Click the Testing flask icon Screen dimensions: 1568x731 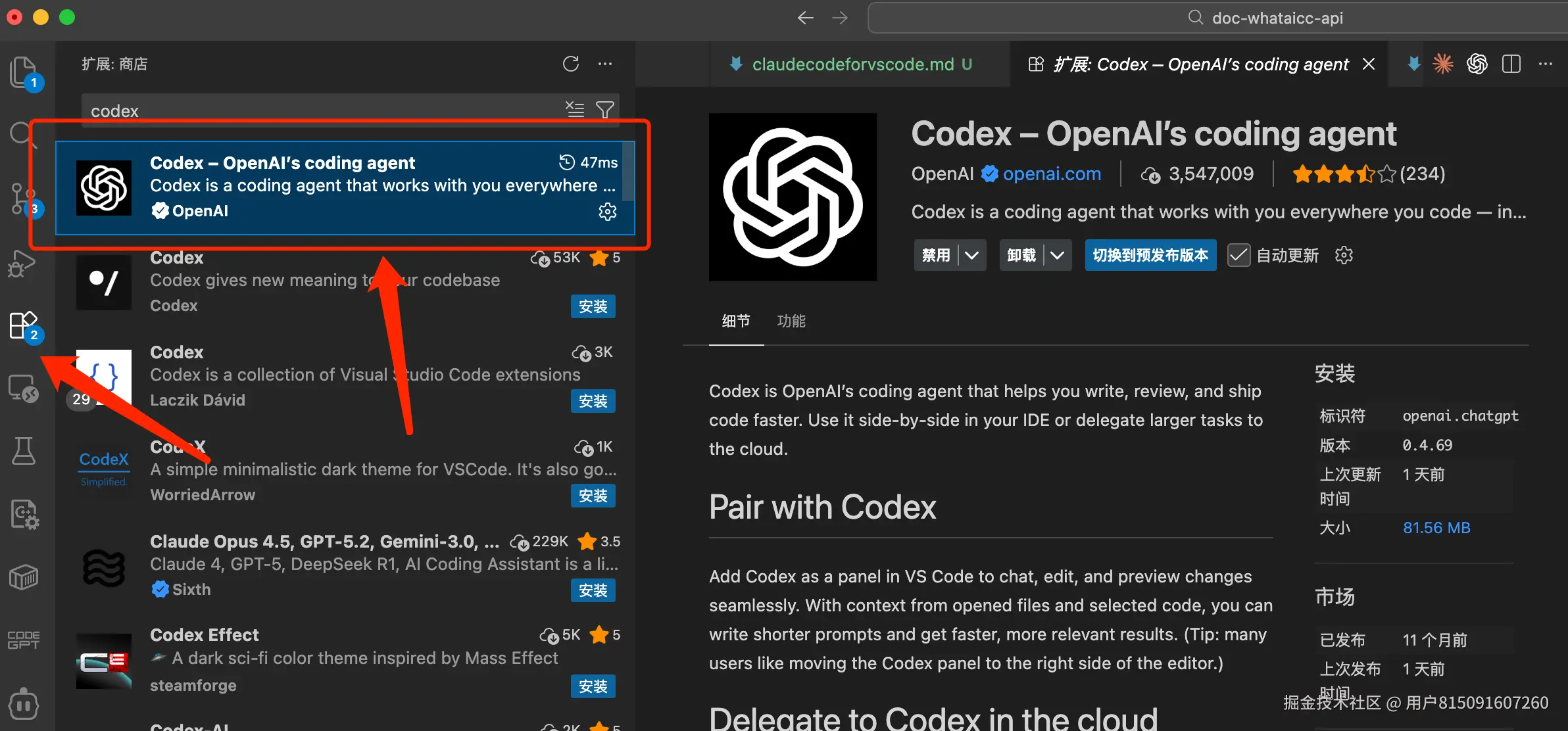coord(24,451)
